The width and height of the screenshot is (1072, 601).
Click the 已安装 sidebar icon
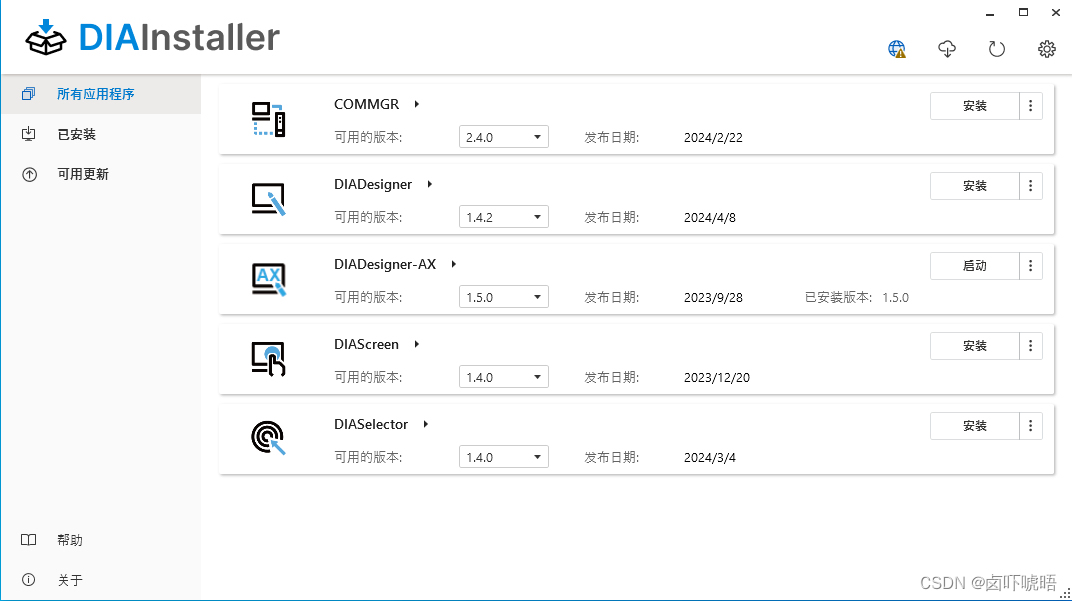click(29, 134)
